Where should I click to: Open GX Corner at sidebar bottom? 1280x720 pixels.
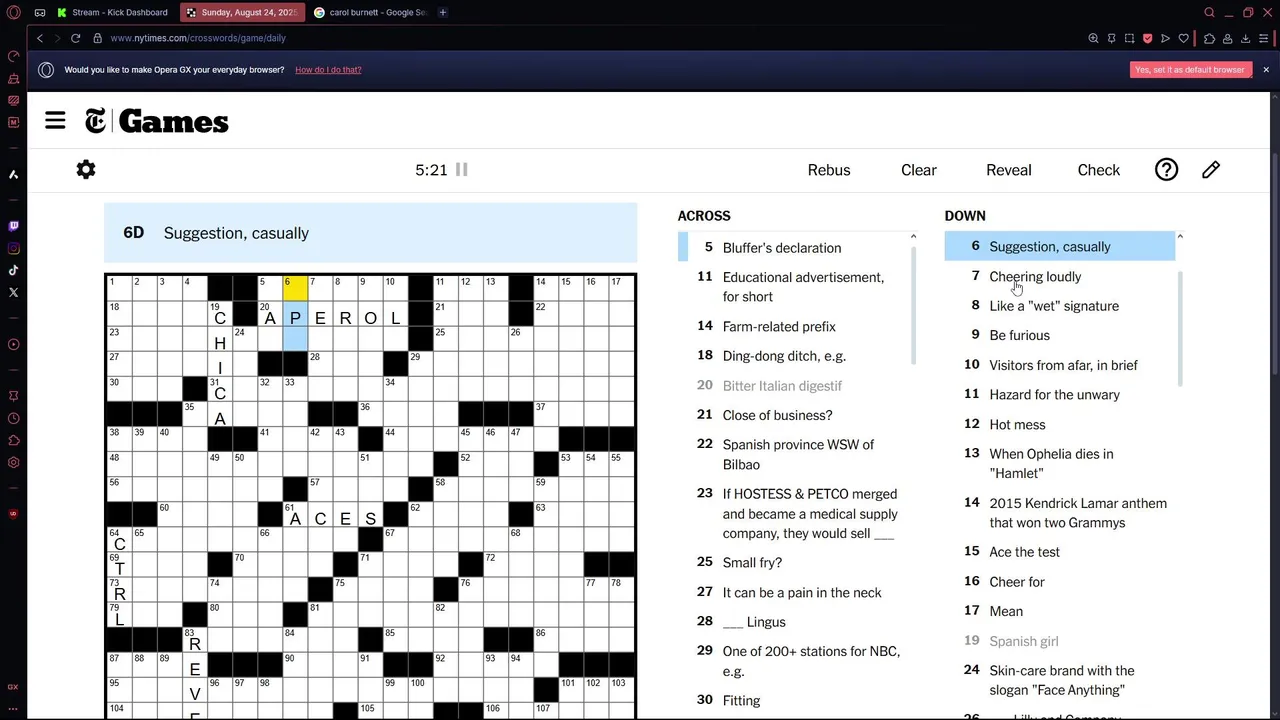(13, 687)
